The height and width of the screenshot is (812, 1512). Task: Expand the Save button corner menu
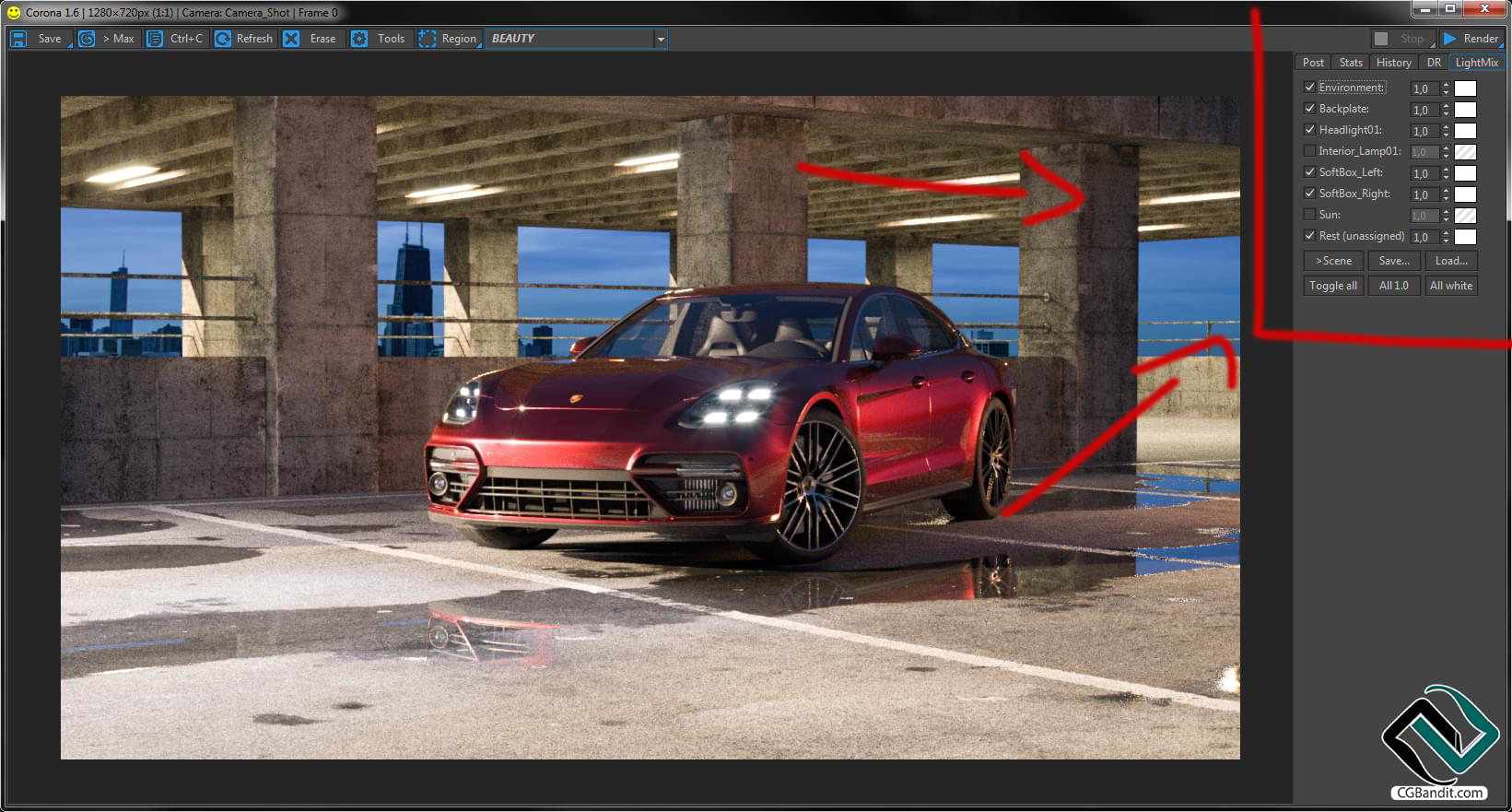click(x=69, y=45)
